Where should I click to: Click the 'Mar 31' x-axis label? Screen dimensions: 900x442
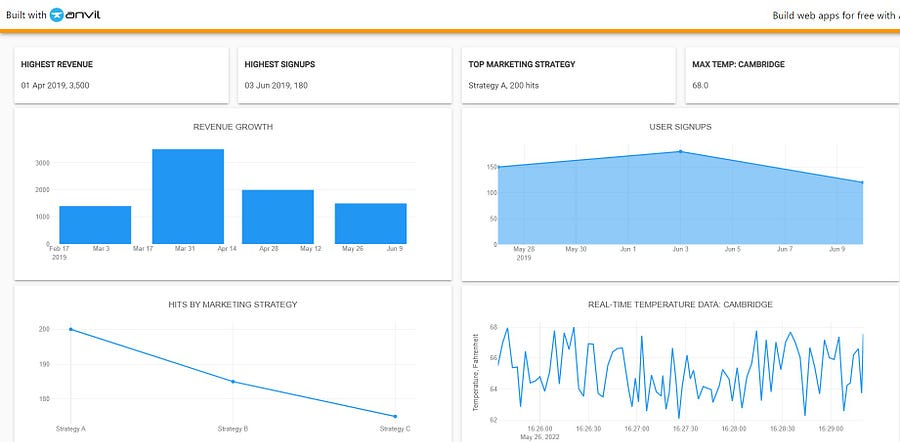185,249
